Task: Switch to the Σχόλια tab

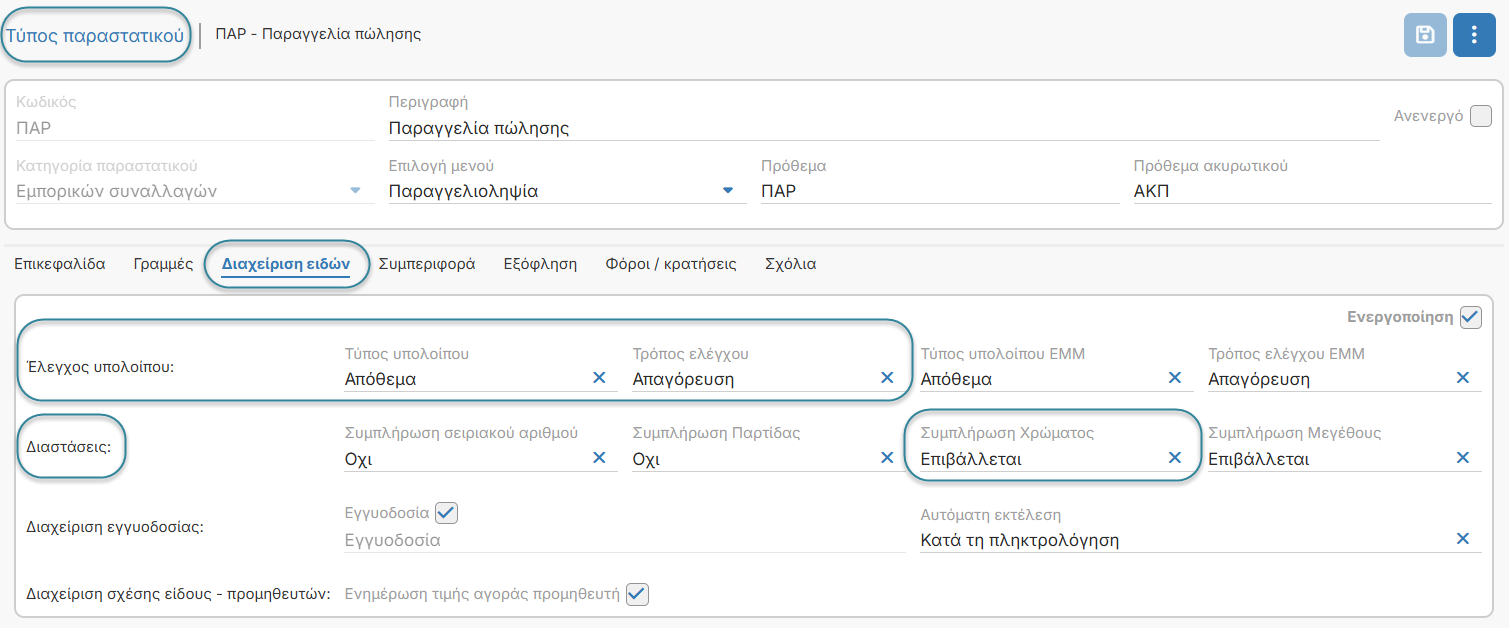Action: (791, 264)
